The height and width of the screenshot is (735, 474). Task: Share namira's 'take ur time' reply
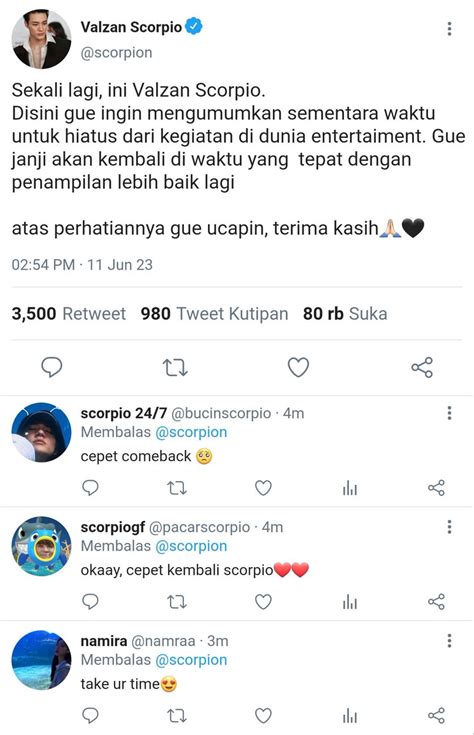pyautogui.click(x=436, y=716)
